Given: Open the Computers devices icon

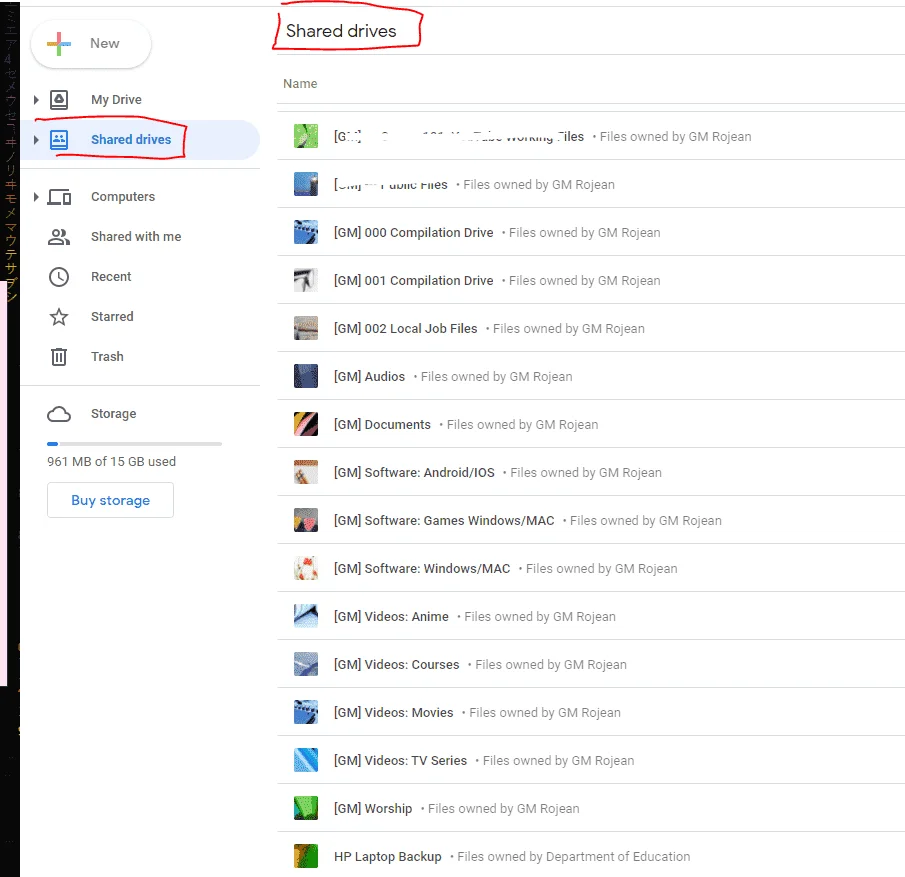Looking at the screenshot, I should tap(59, 197).
